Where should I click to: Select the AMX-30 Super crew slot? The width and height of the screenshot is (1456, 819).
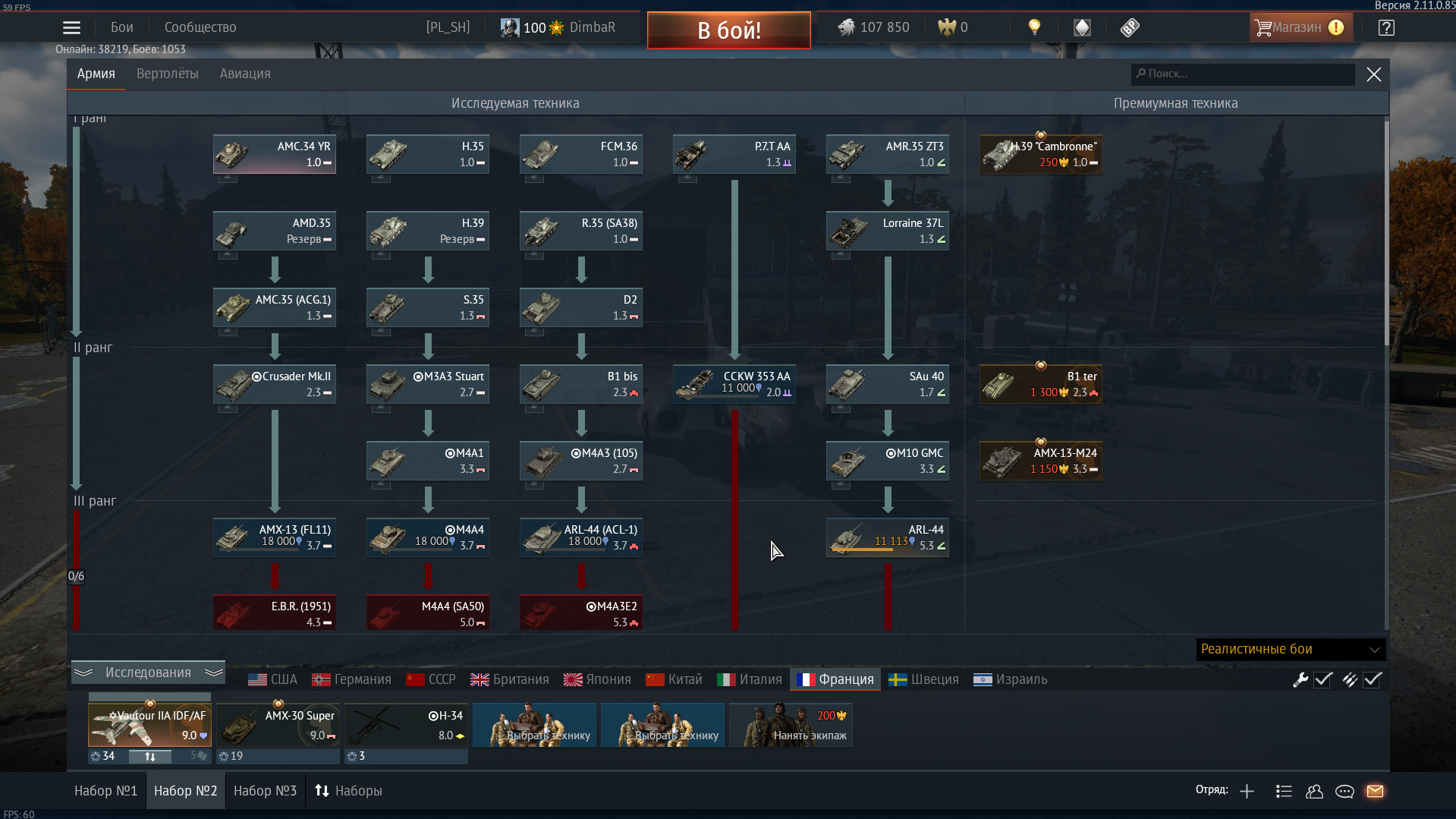point(278,725)
